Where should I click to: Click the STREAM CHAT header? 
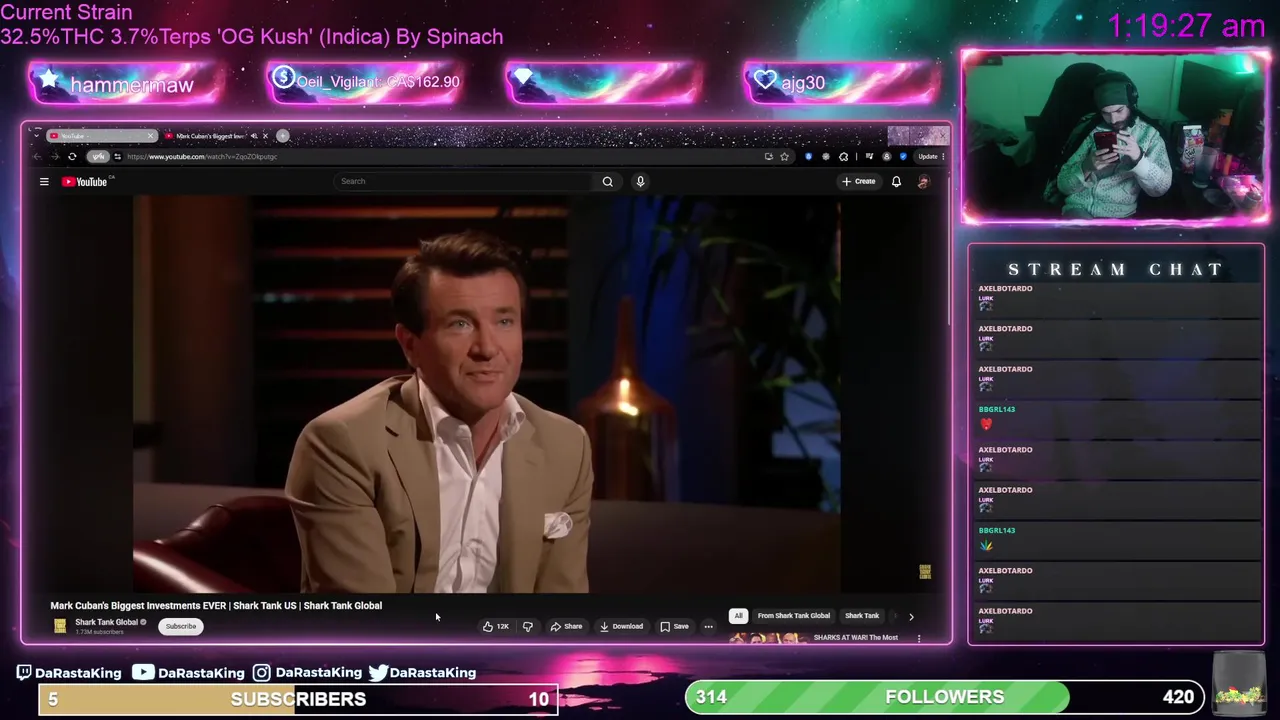[x=1115, y=269]
